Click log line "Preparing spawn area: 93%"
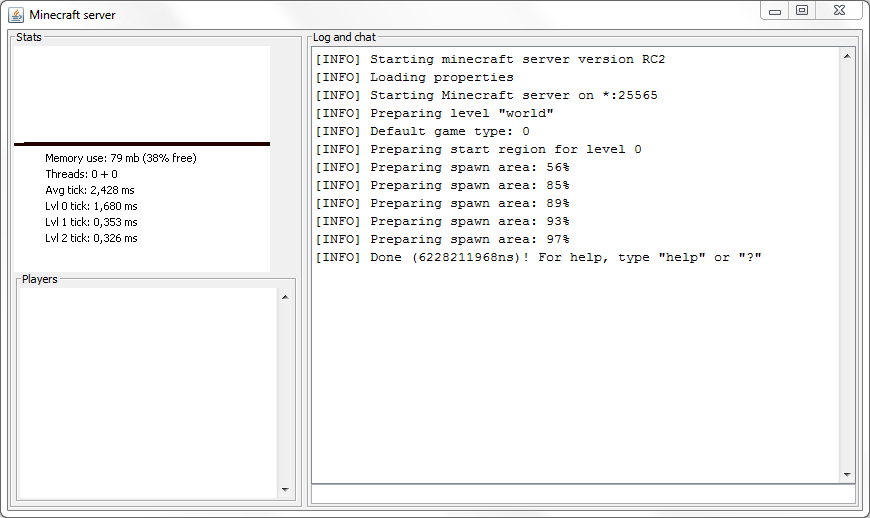Screen dimensions: 870x518 [x=442, y=221]
